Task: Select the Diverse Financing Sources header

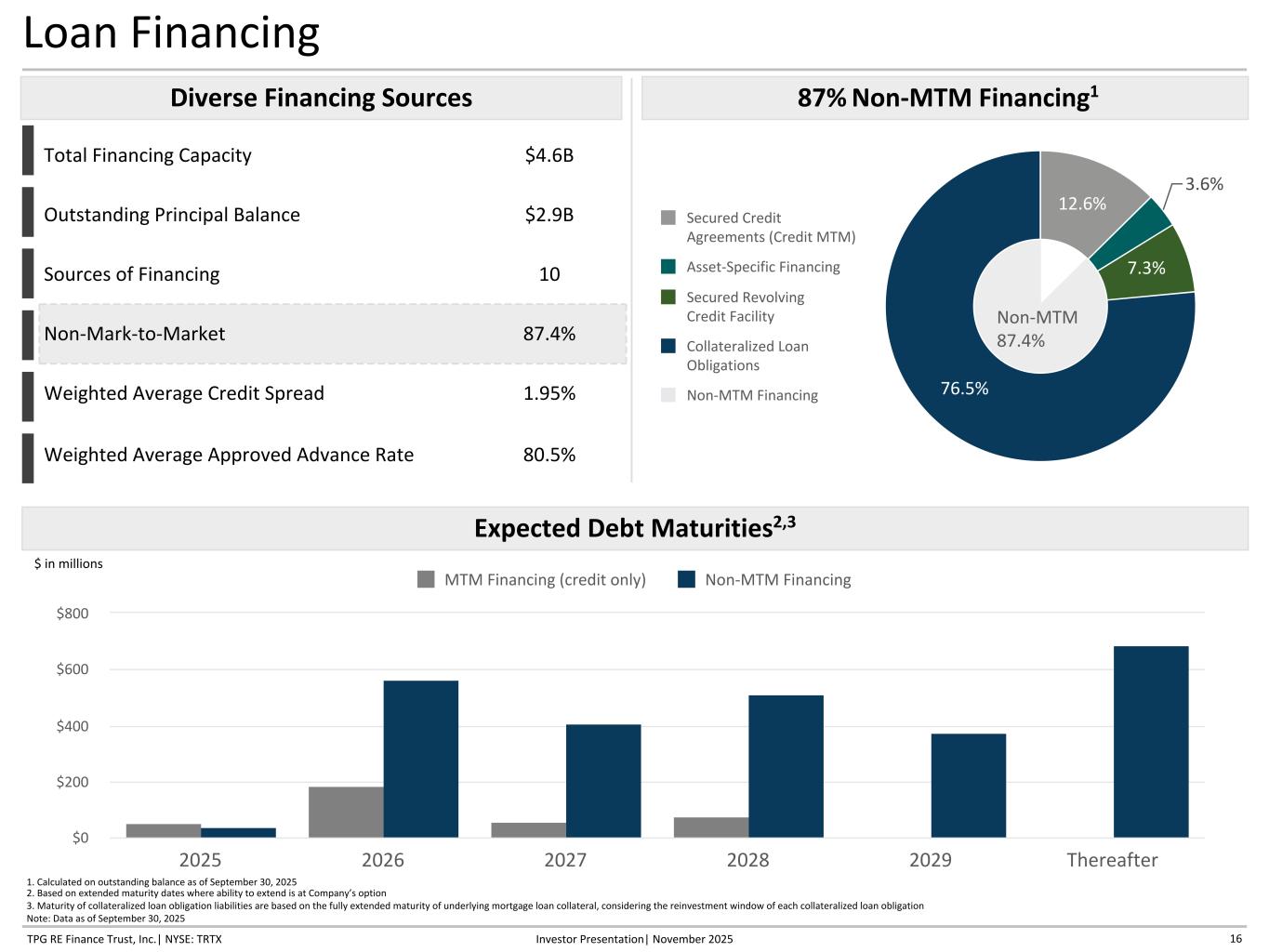Action: 321,98
